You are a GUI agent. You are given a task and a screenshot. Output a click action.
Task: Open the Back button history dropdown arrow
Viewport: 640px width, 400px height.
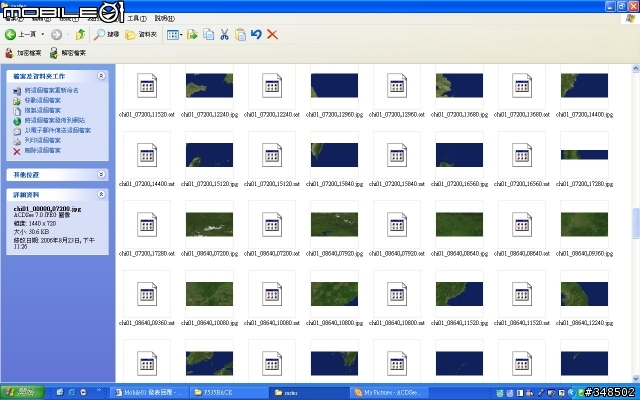tap(42, 35)
